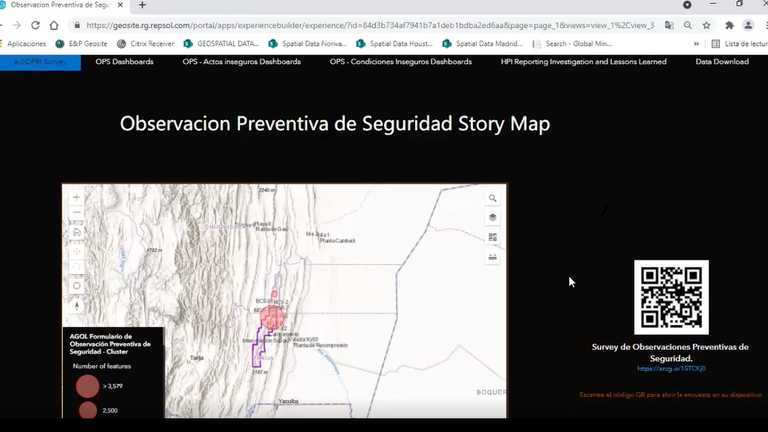The image size is (768, 432).
Task: Click the large red cluster circle on map
Action: click(x=273, y=318)
